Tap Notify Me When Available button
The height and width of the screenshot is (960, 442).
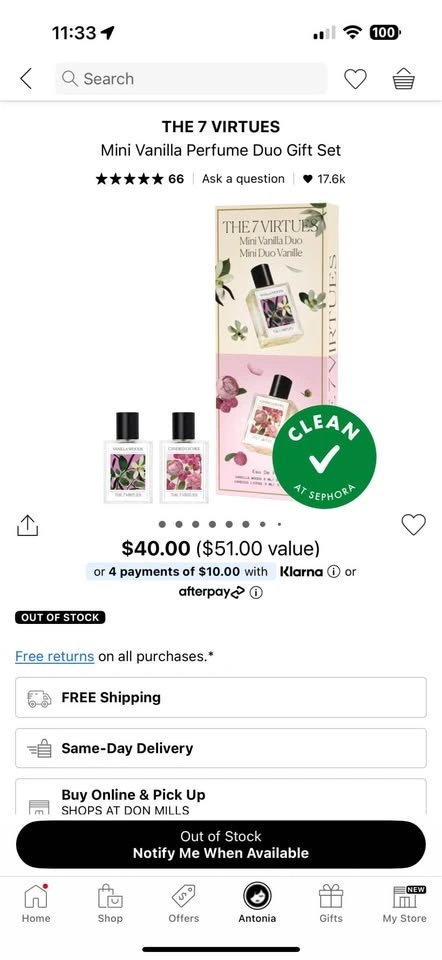pos(220,845)
